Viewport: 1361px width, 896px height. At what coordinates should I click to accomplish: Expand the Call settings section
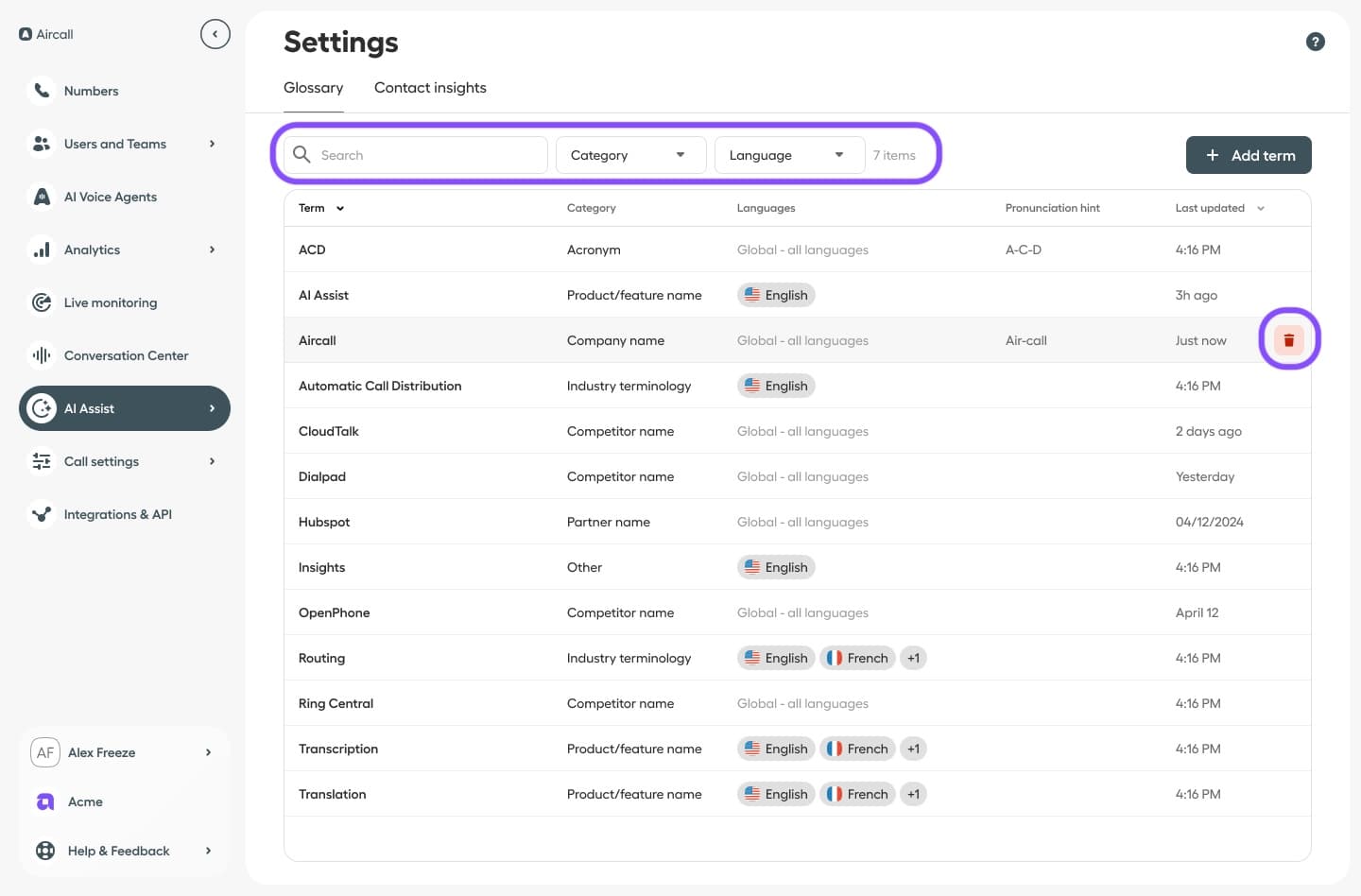[x=101, y=461]
